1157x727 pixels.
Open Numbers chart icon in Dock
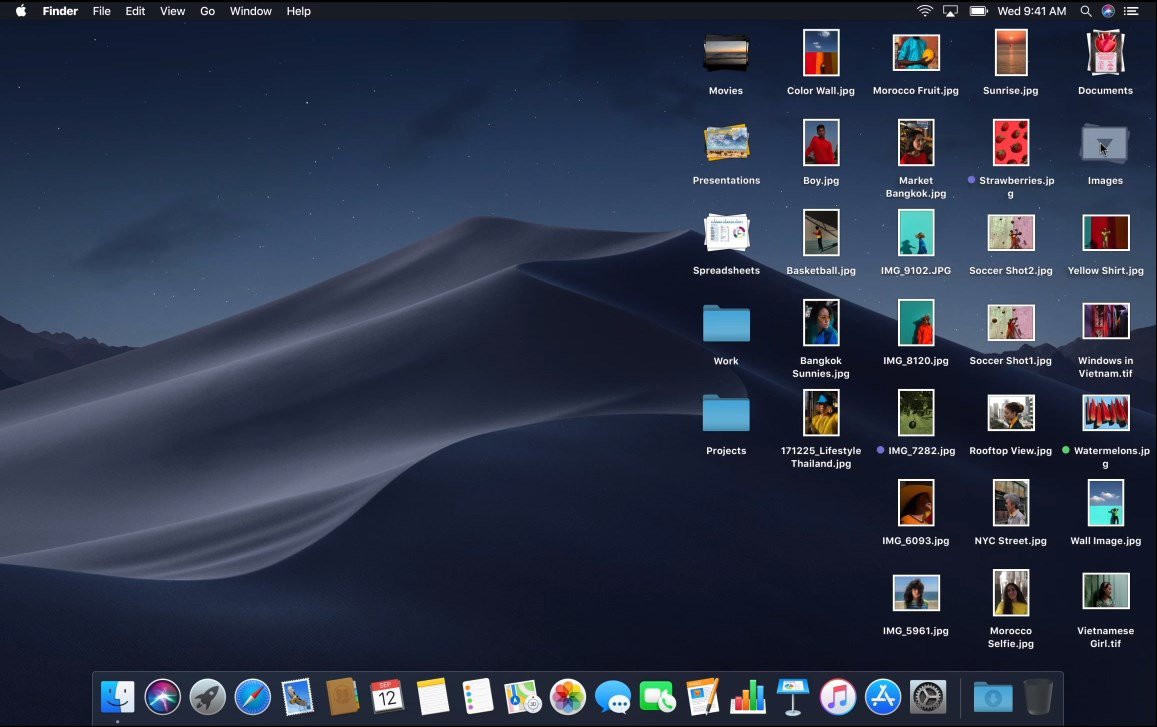click(x=747, y=697)
